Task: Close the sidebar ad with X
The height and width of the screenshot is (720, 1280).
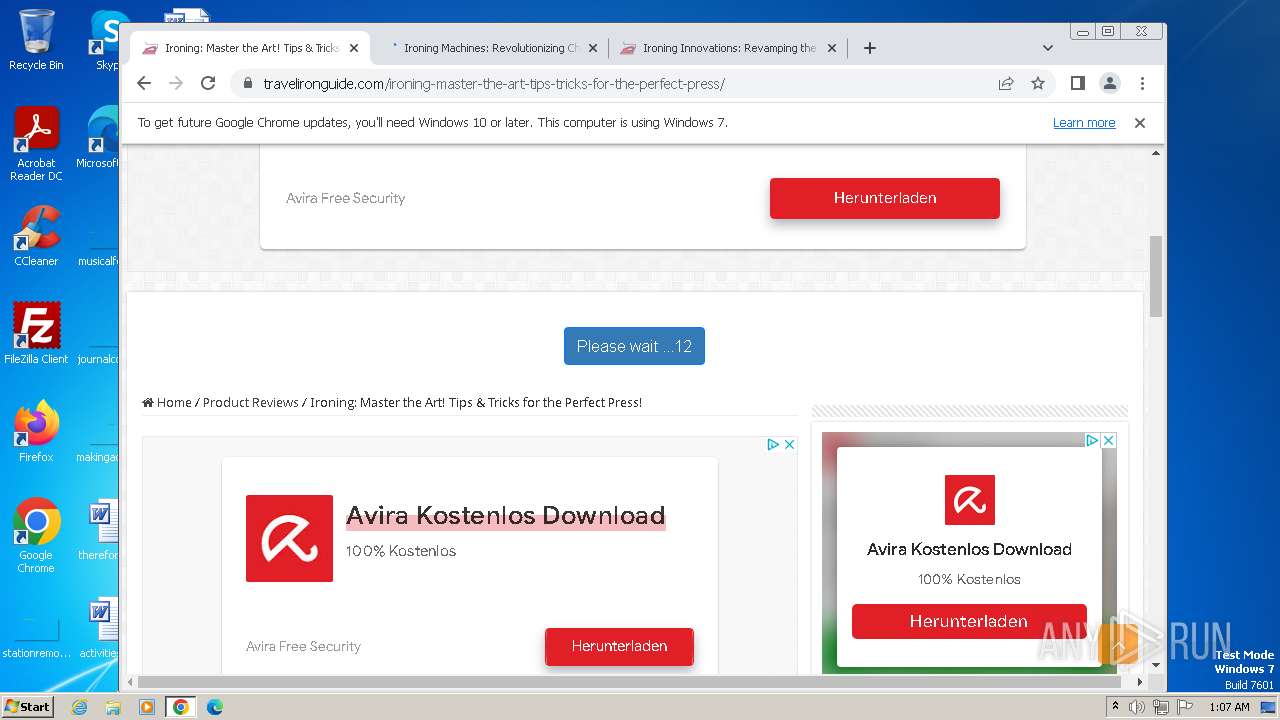Action: click(1108, 440)
